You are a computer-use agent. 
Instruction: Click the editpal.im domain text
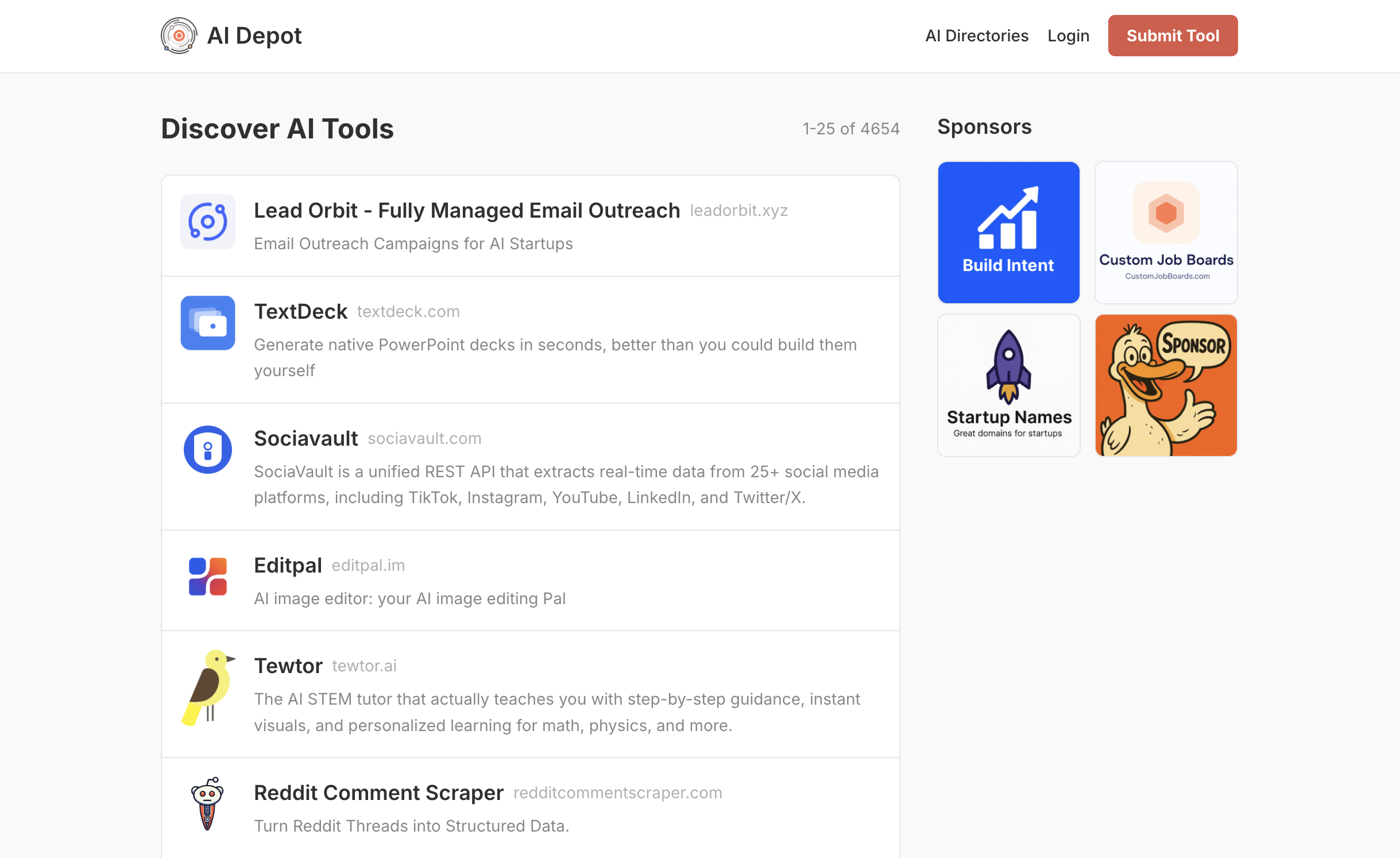point(368,566)
